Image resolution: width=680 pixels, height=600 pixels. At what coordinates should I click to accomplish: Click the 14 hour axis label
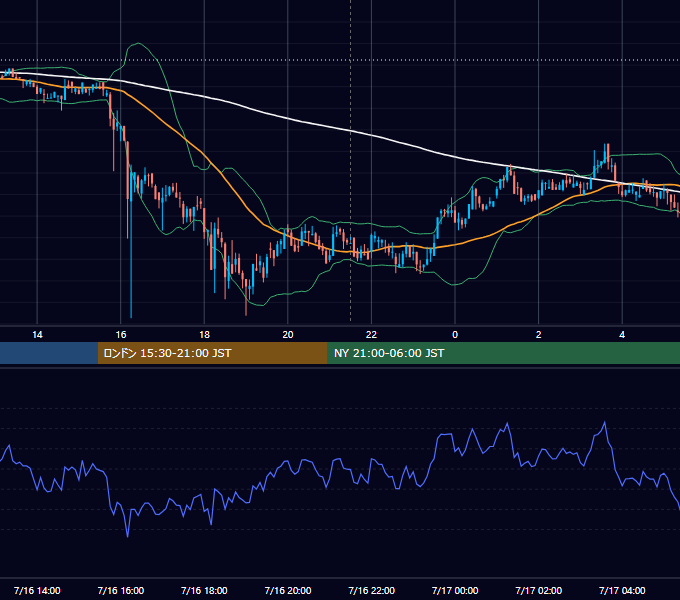click(x=37, y=335)
